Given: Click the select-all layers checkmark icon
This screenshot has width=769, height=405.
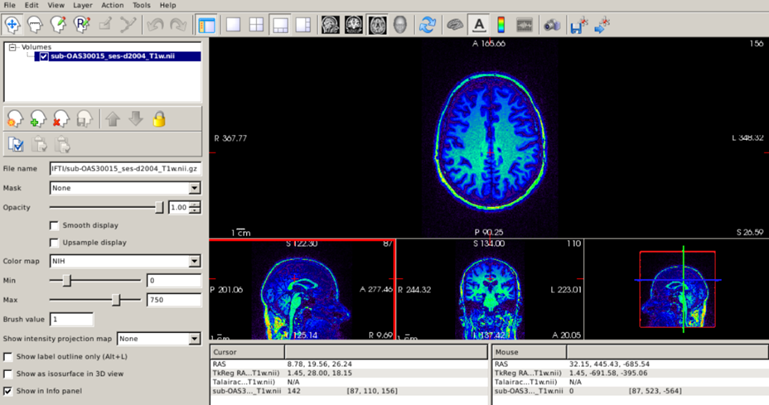Looking at the screenshot, I should pyautogui.click(x=16, y=144).
